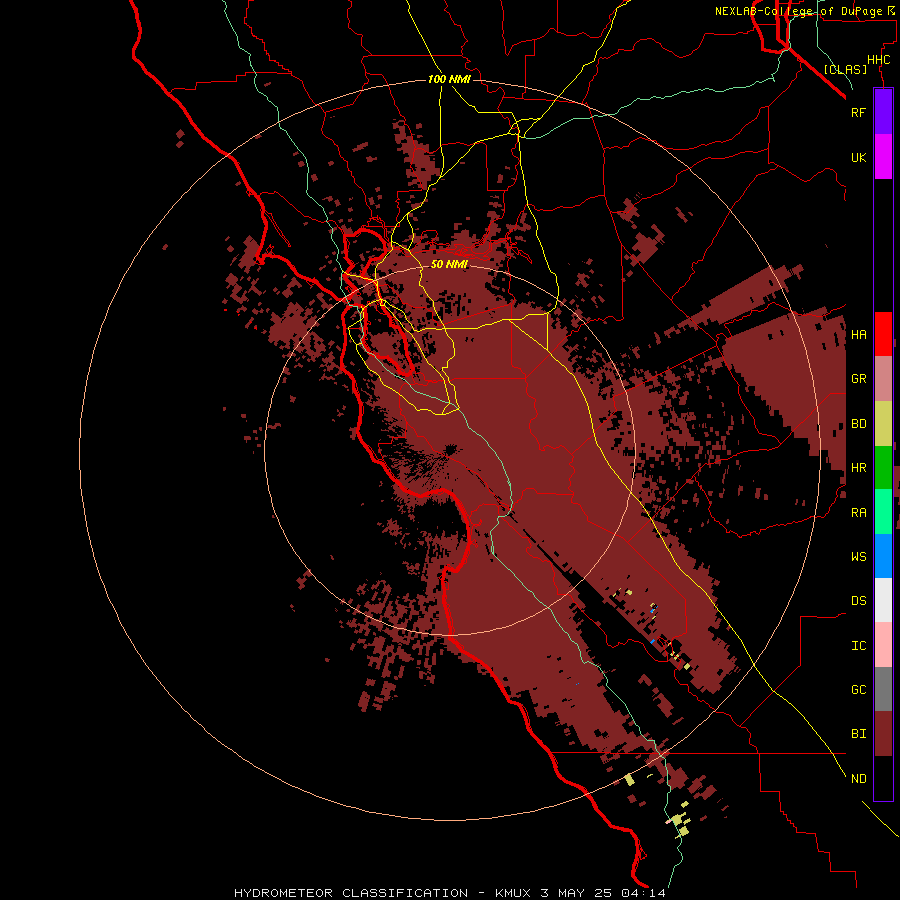Screen dimensions: 900x900
Task: Click the BI brown legend swatch
Action: (x=883, y=734)
